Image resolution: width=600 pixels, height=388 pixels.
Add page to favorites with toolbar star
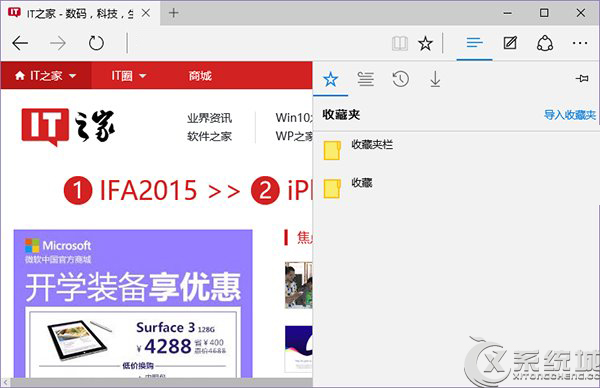pos(425,43)
